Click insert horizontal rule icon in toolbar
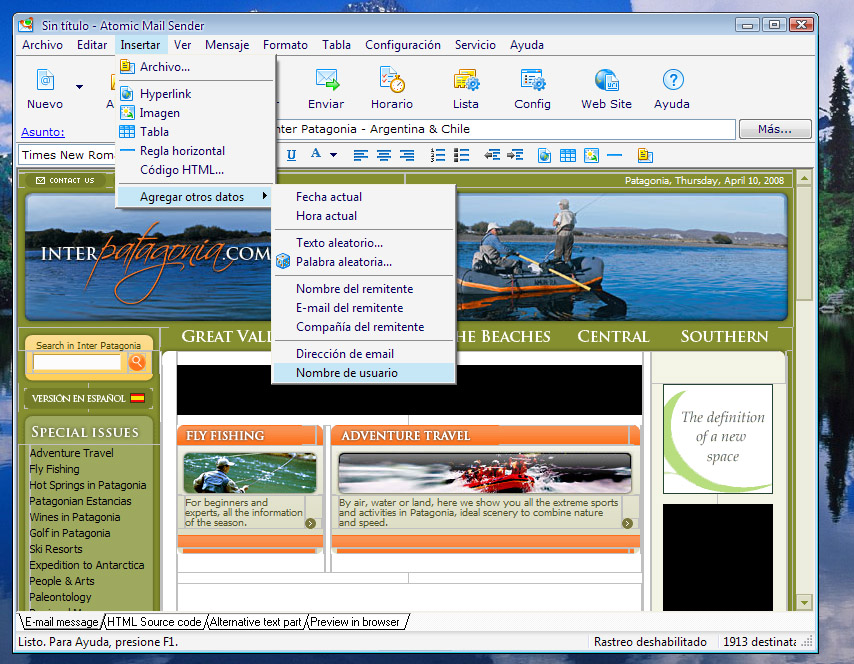The image size is (854, 664). pyautogui.click(x=614, y=156)
